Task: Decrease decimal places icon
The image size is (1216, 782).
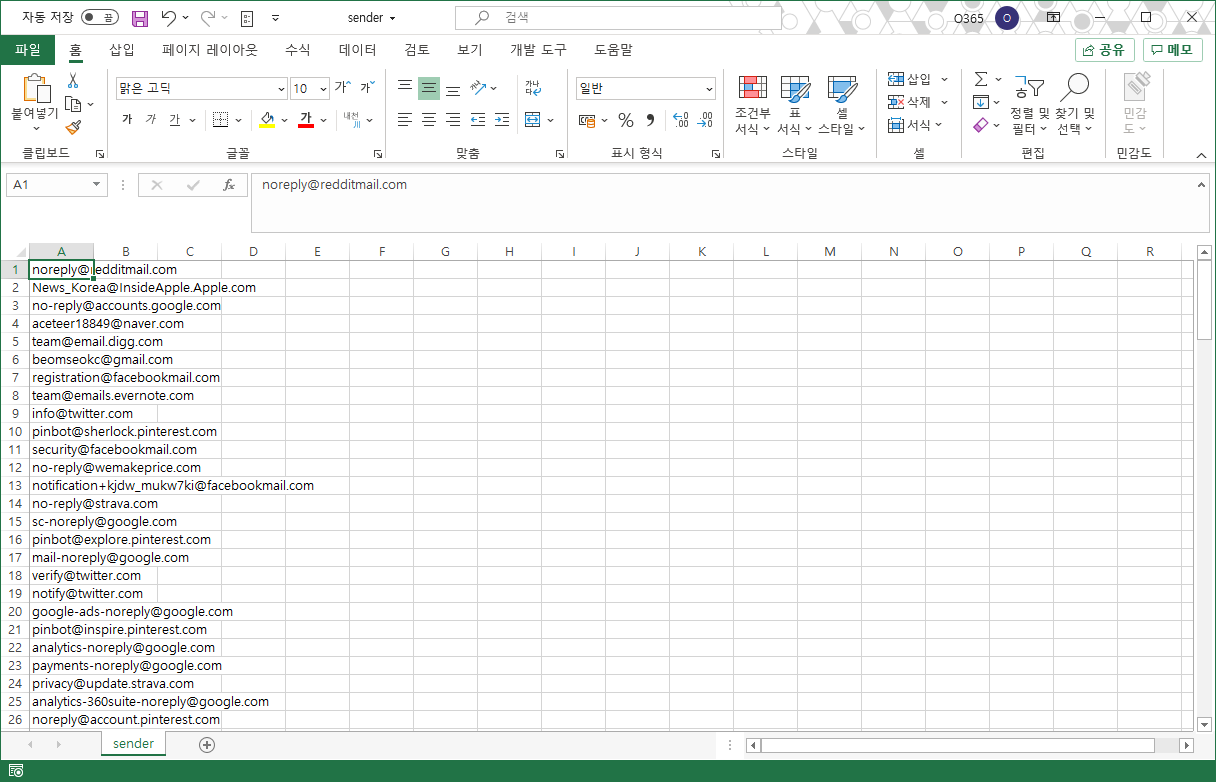Action: (x=706, y=120)
